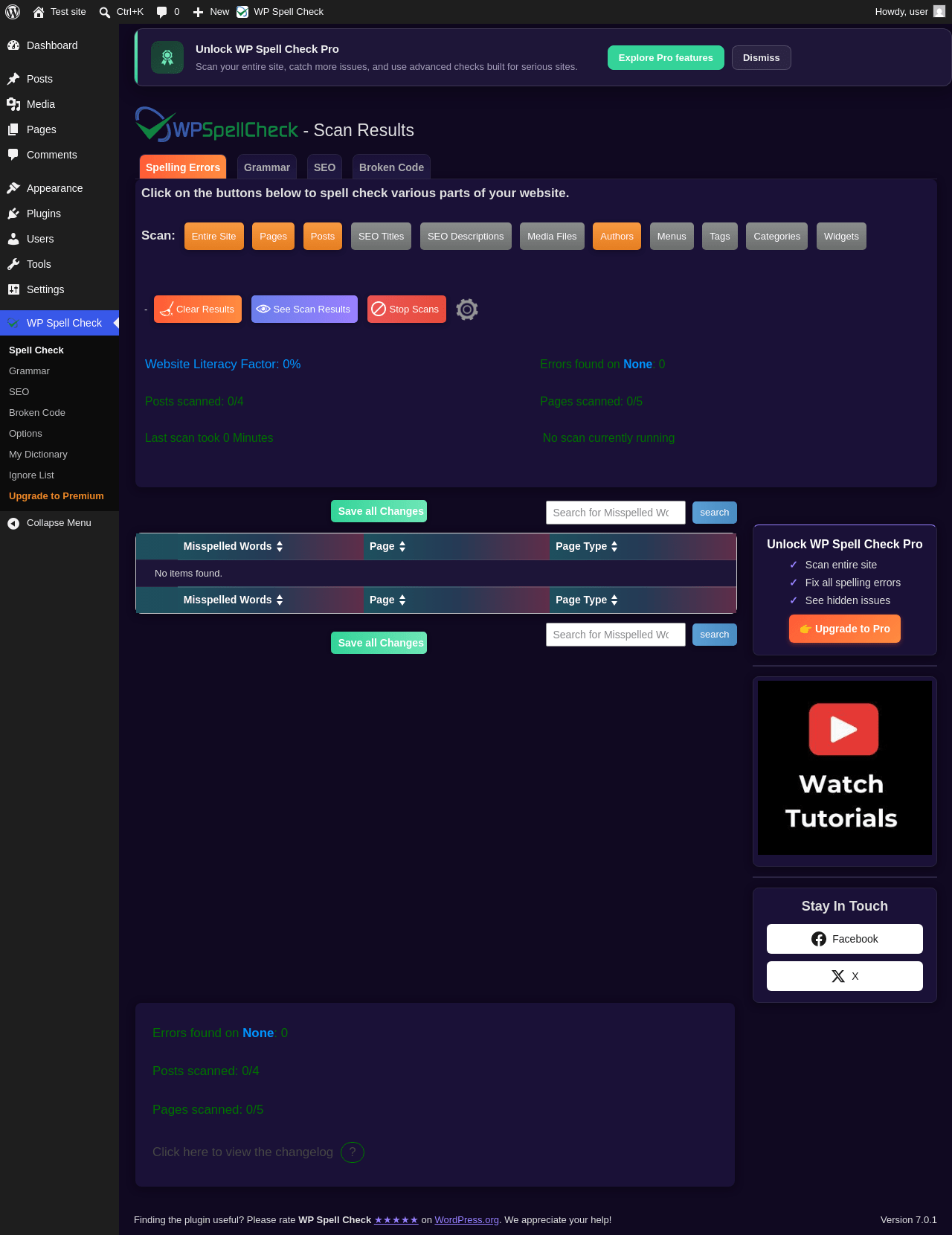This screenshot has width=952, height=1235.
Task: Sort by Page Type in bottom header
Action: pos(587,600)
